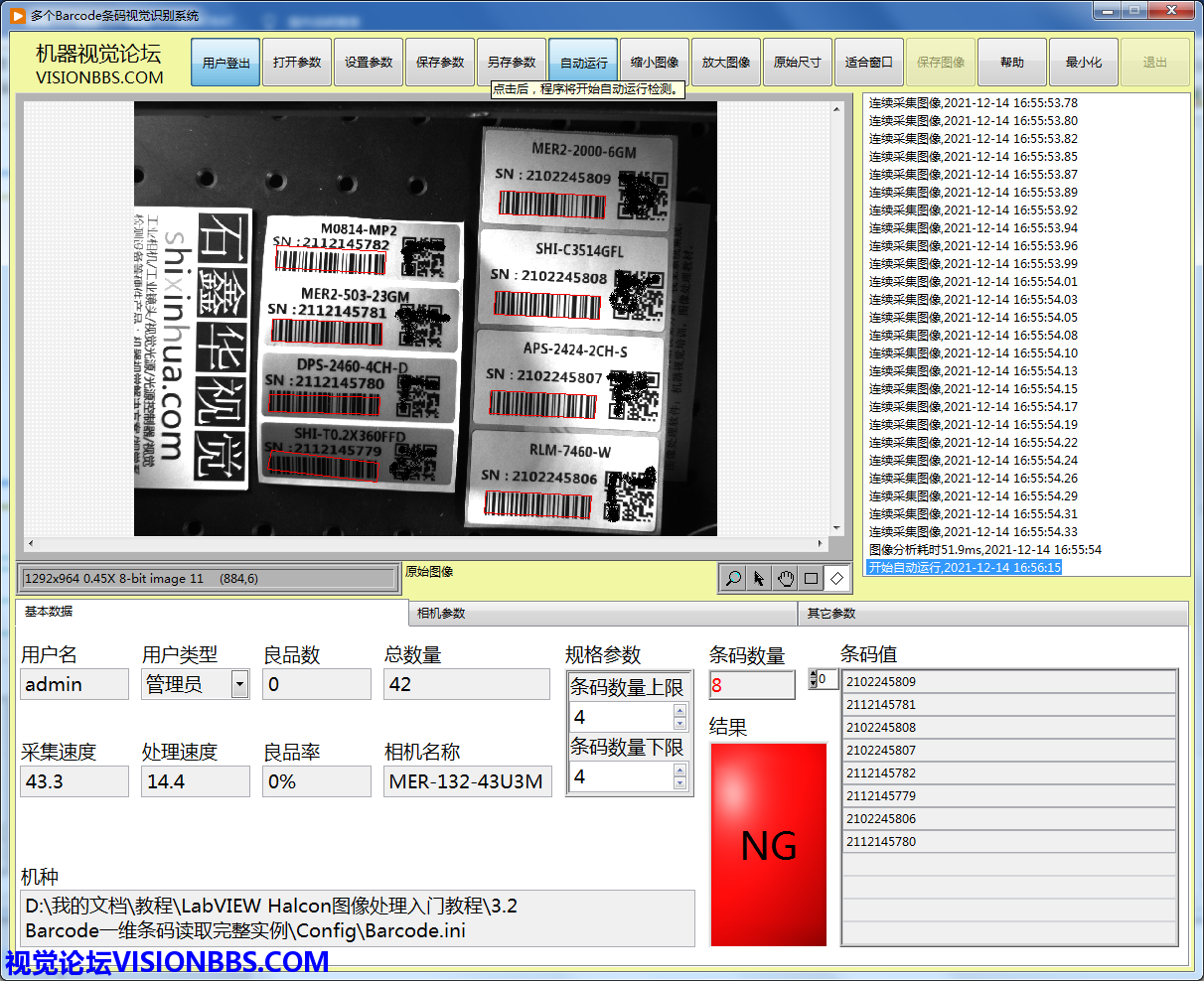Select barcode value 2112145781 in list

point(1008,705)
